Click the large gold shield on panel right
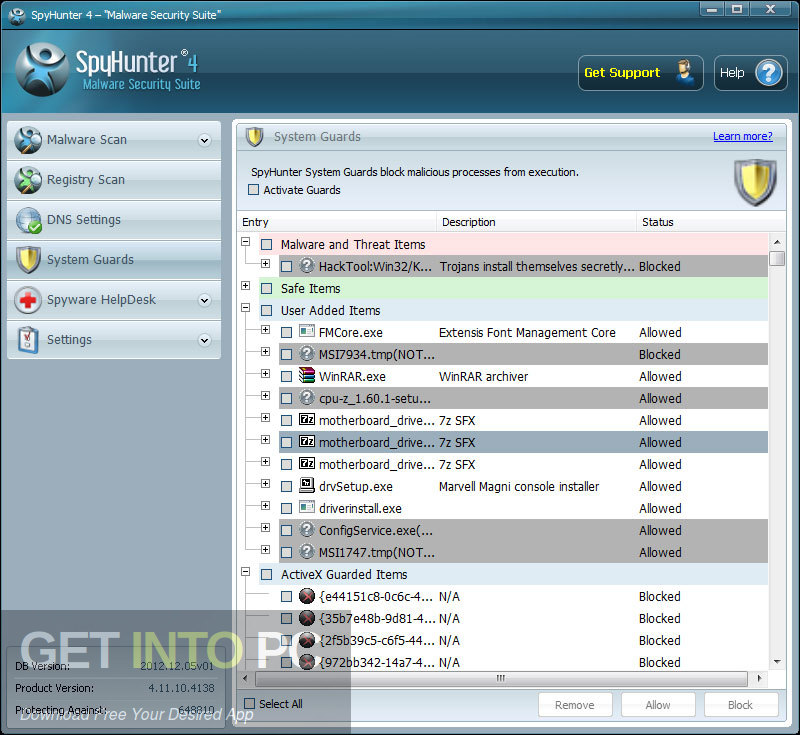 [x=755, y=182]
